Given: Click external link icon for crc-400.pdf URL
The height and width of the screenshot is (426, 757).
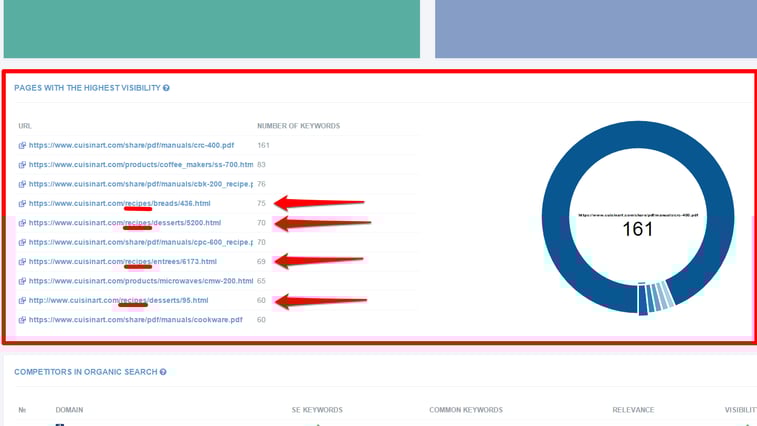Looking at the screenshot, I should [x=22, y=146].
